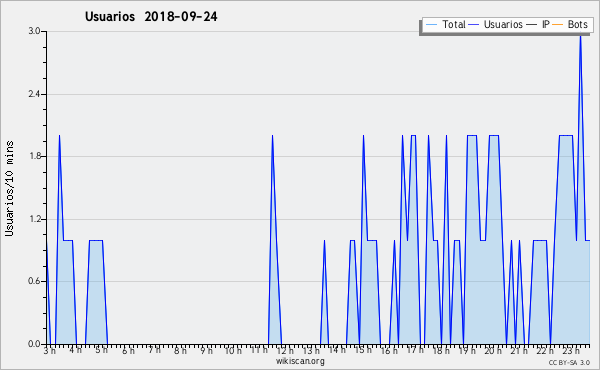Click the wikiscan.org link below the chart
This screenshot has width=600, height=370.
coord(300,361)
